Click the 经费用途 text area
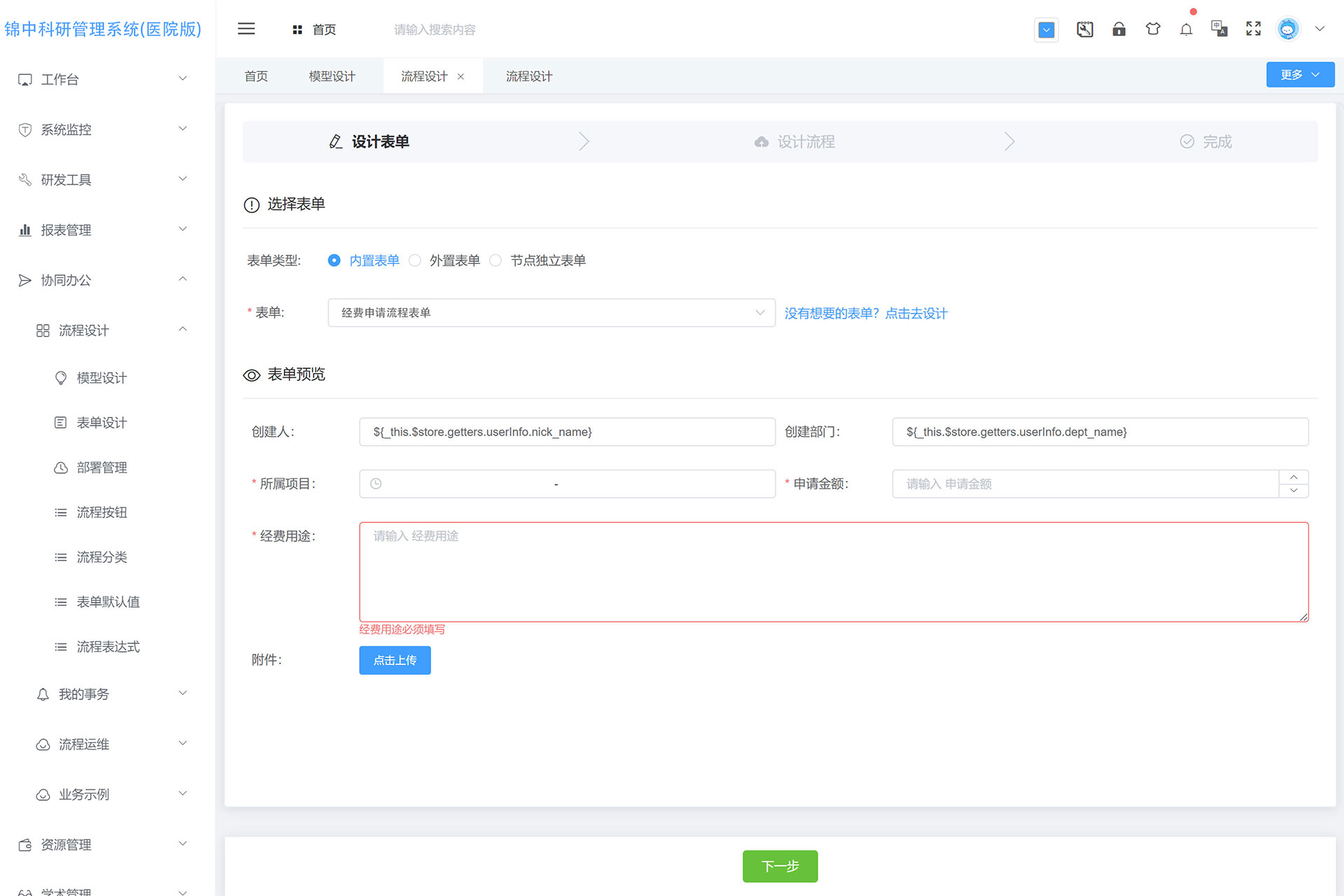Image resolution: width=1344 pixels, height=896 pixels. (x=833, y=571)
